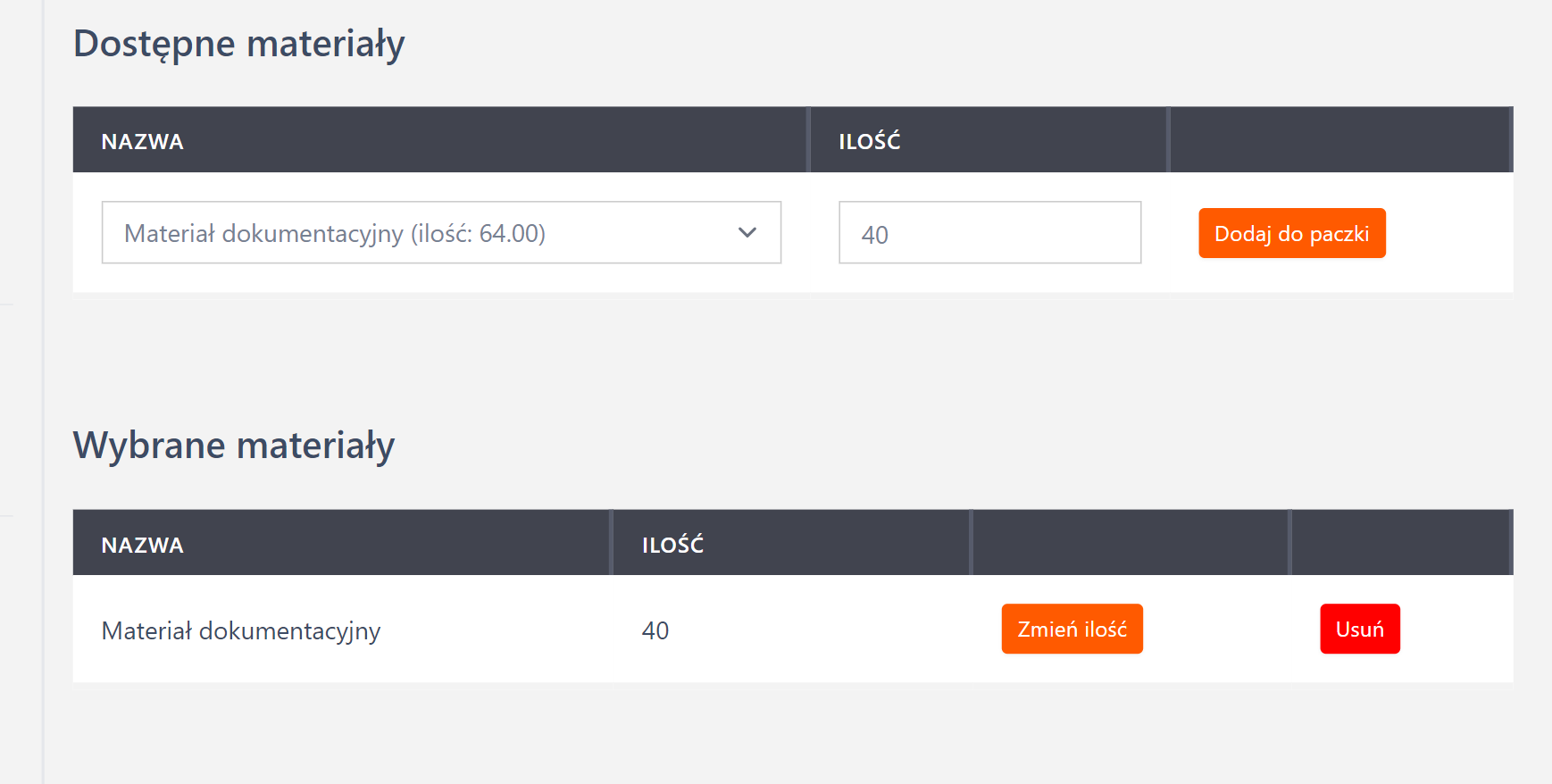Click the chevron arrow of material dropdown
The width and height of the screenshot is (1552, 784).
point(747,233)
